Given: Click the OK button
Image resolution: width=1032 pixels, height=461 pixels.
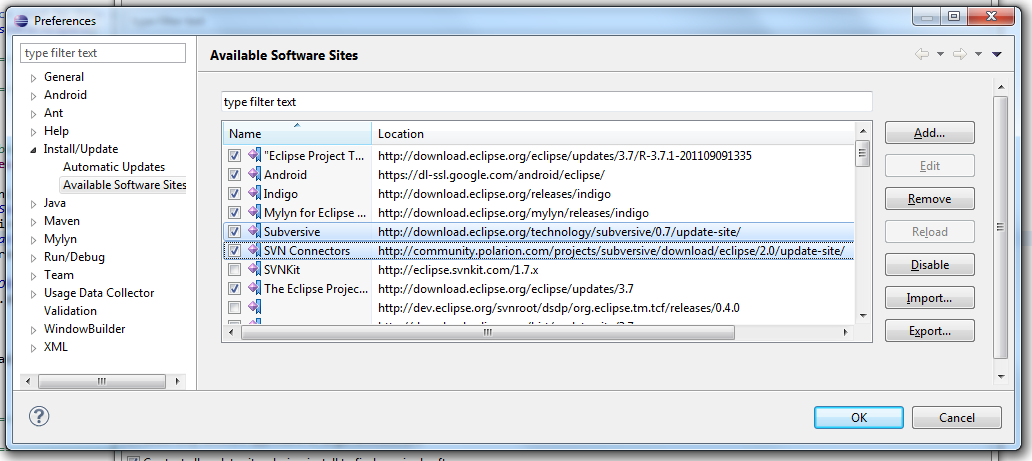Looking at the screenshot, I should pos(858,418).
